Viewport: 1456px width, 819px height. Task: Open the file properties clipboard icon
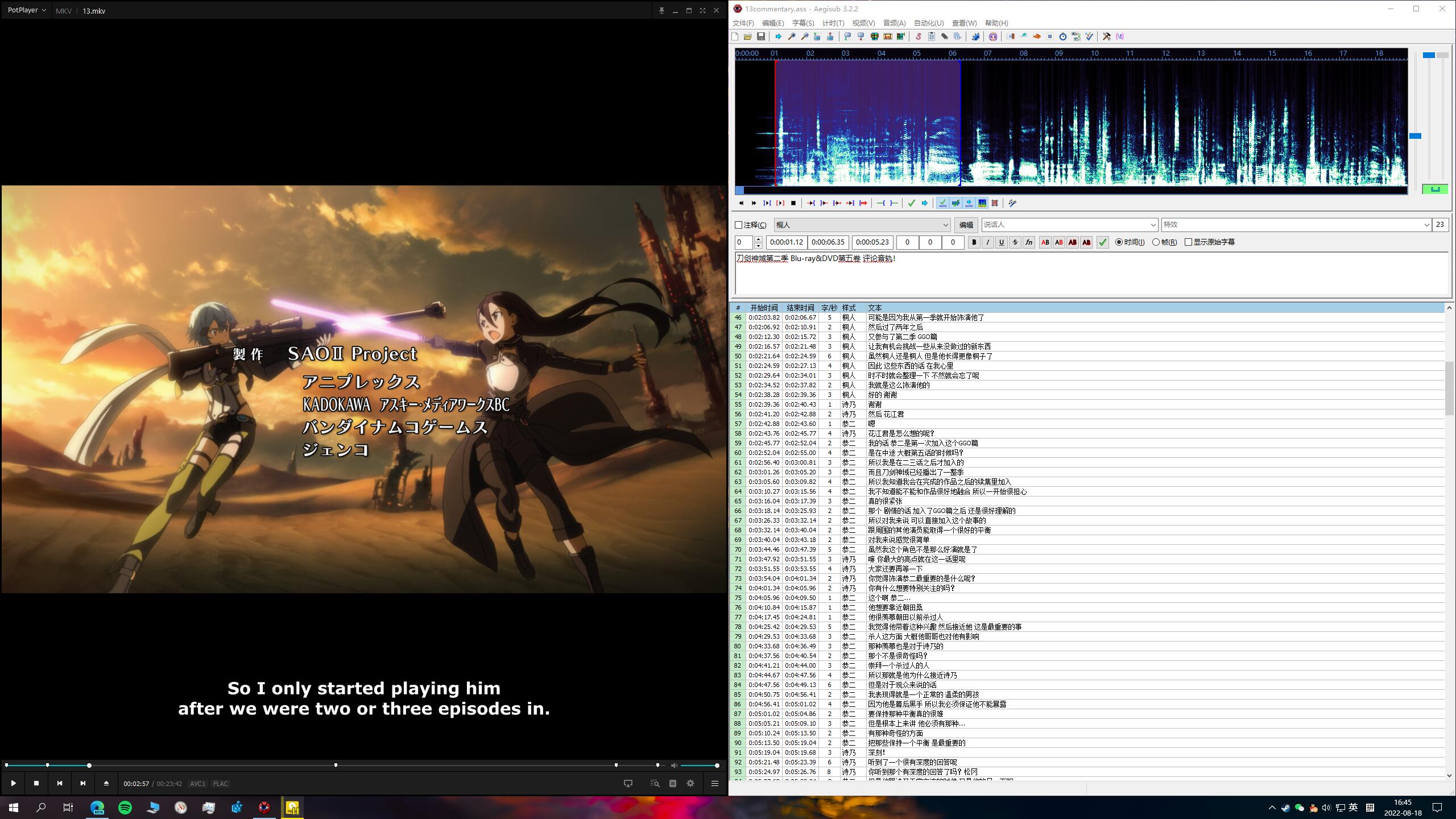click(931, 36)
